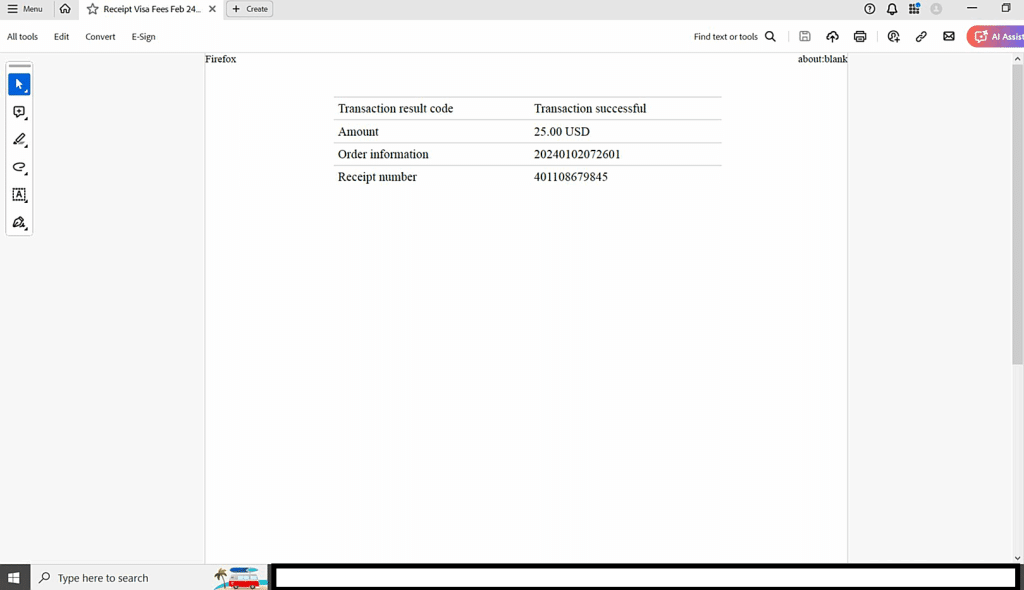
Task: Switch to the E-Sign menu
Action: (x=143, y=37)
